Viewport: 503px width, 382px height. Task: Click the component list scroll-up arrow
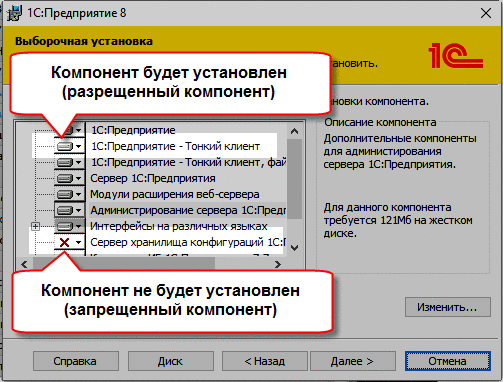pyautogui.click(x=294, y=131)
